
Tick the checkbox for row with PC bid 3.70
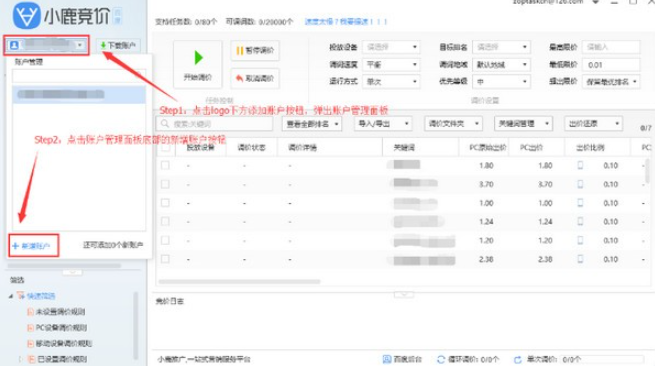coord(165,184)
